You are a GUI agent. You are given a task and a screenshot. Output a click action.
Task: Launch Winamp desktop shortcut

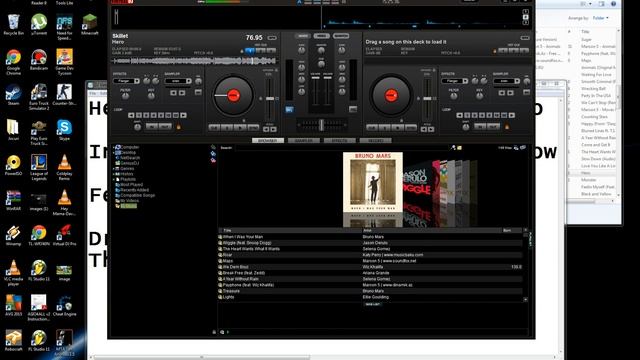click(13, 235)
